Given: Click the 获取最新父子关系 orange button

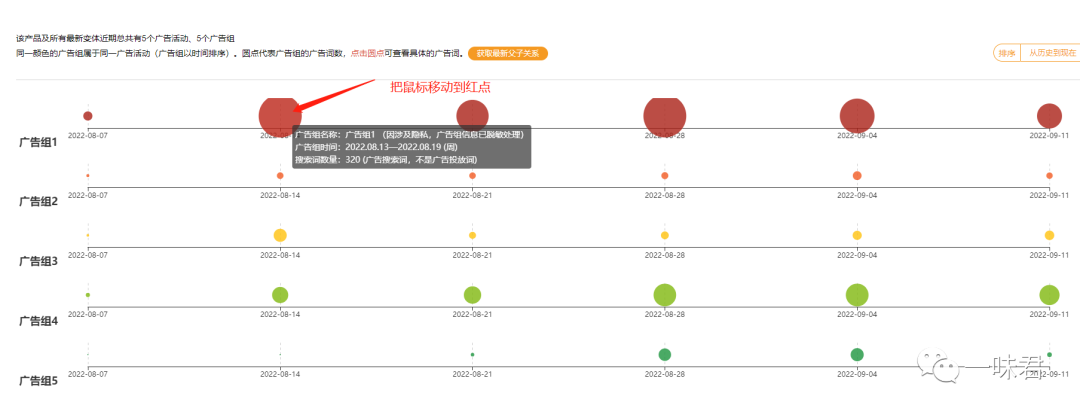Looking at the screenshot, I should [x=508, y=53].
